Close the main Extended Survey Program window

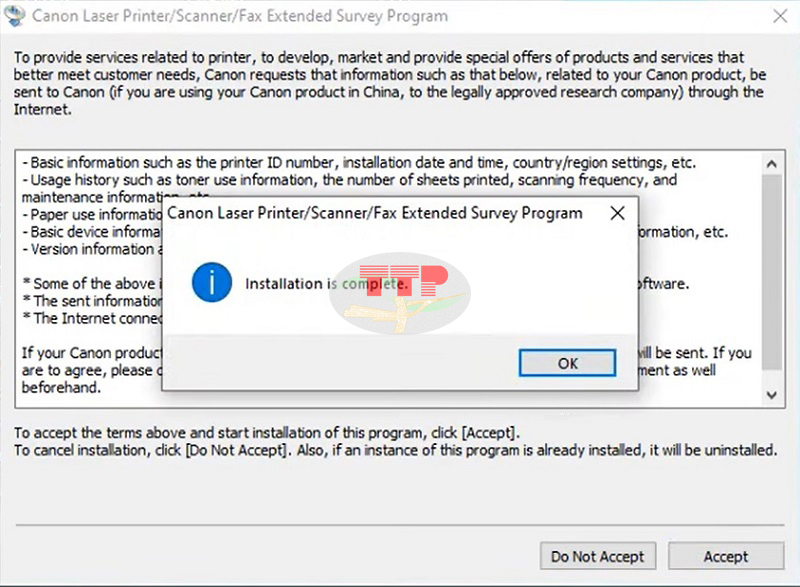coord(780,16)
